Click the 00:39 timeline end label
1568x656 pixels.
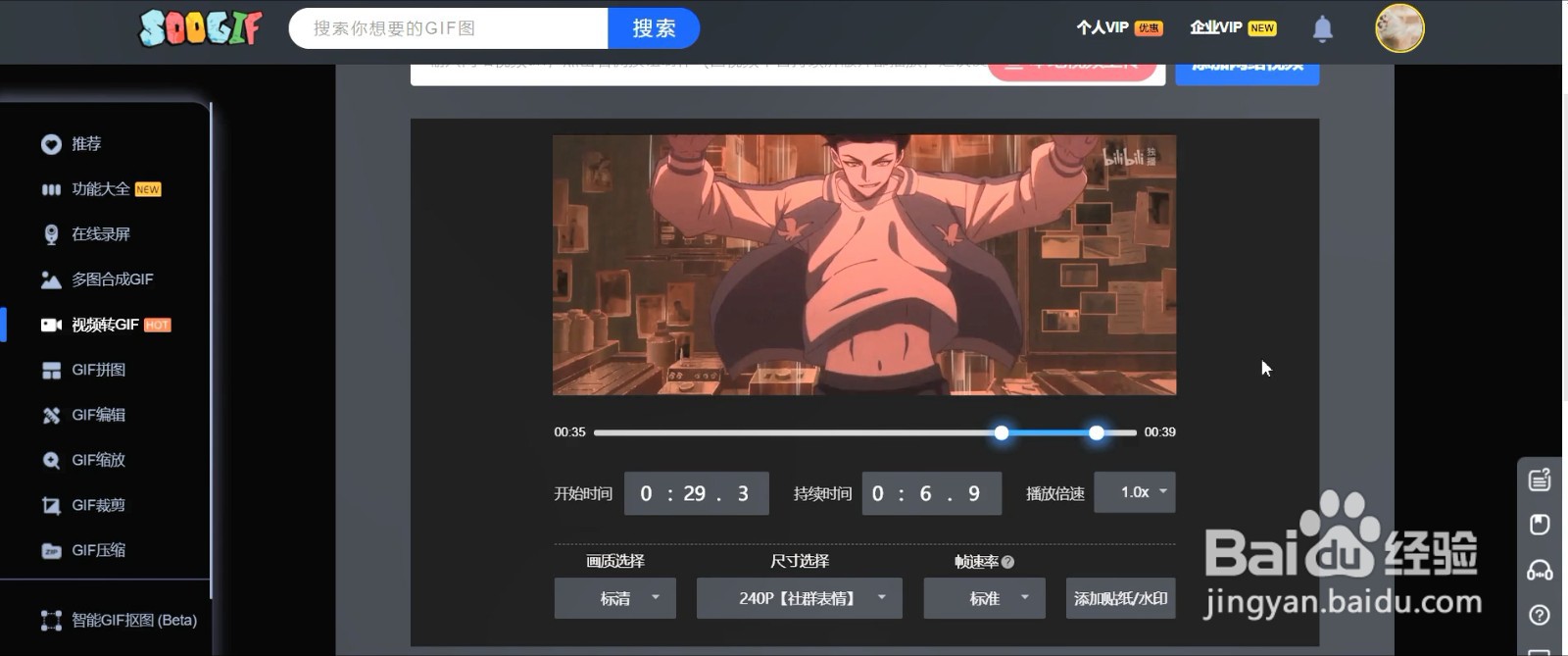tap(1160, 432)
